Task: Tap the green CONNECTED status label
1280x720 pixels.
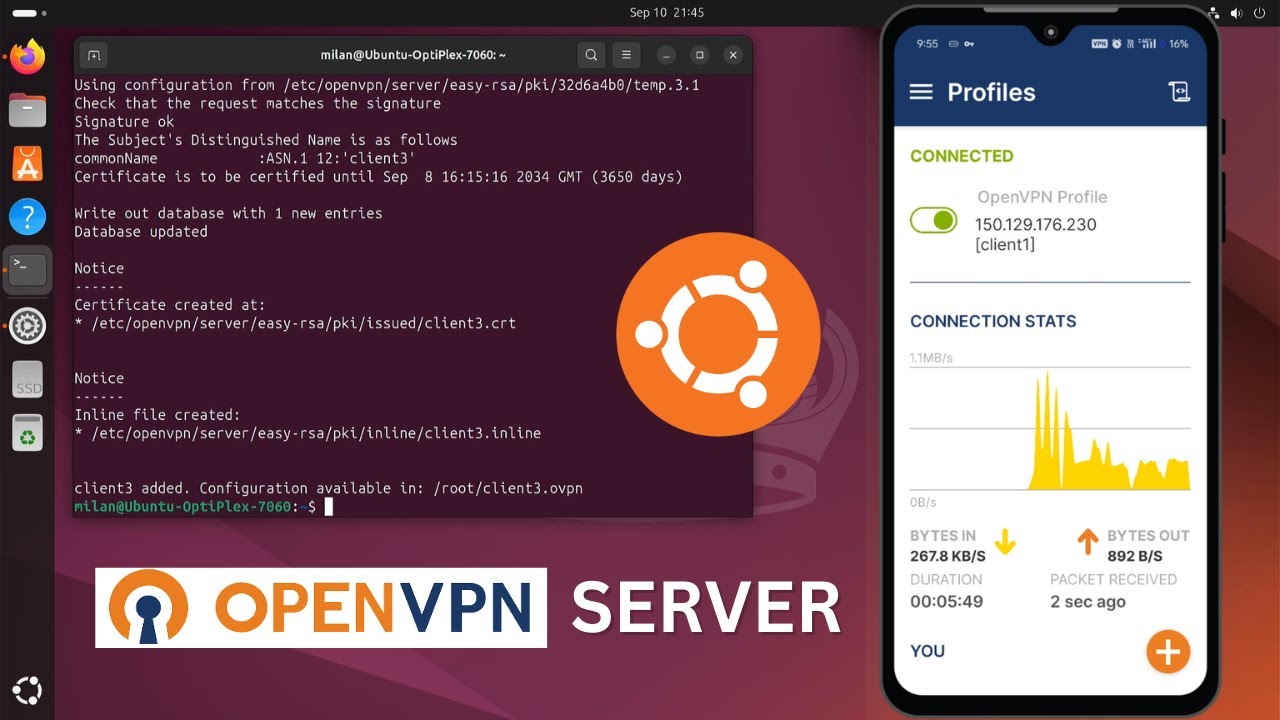Action: 961,156
